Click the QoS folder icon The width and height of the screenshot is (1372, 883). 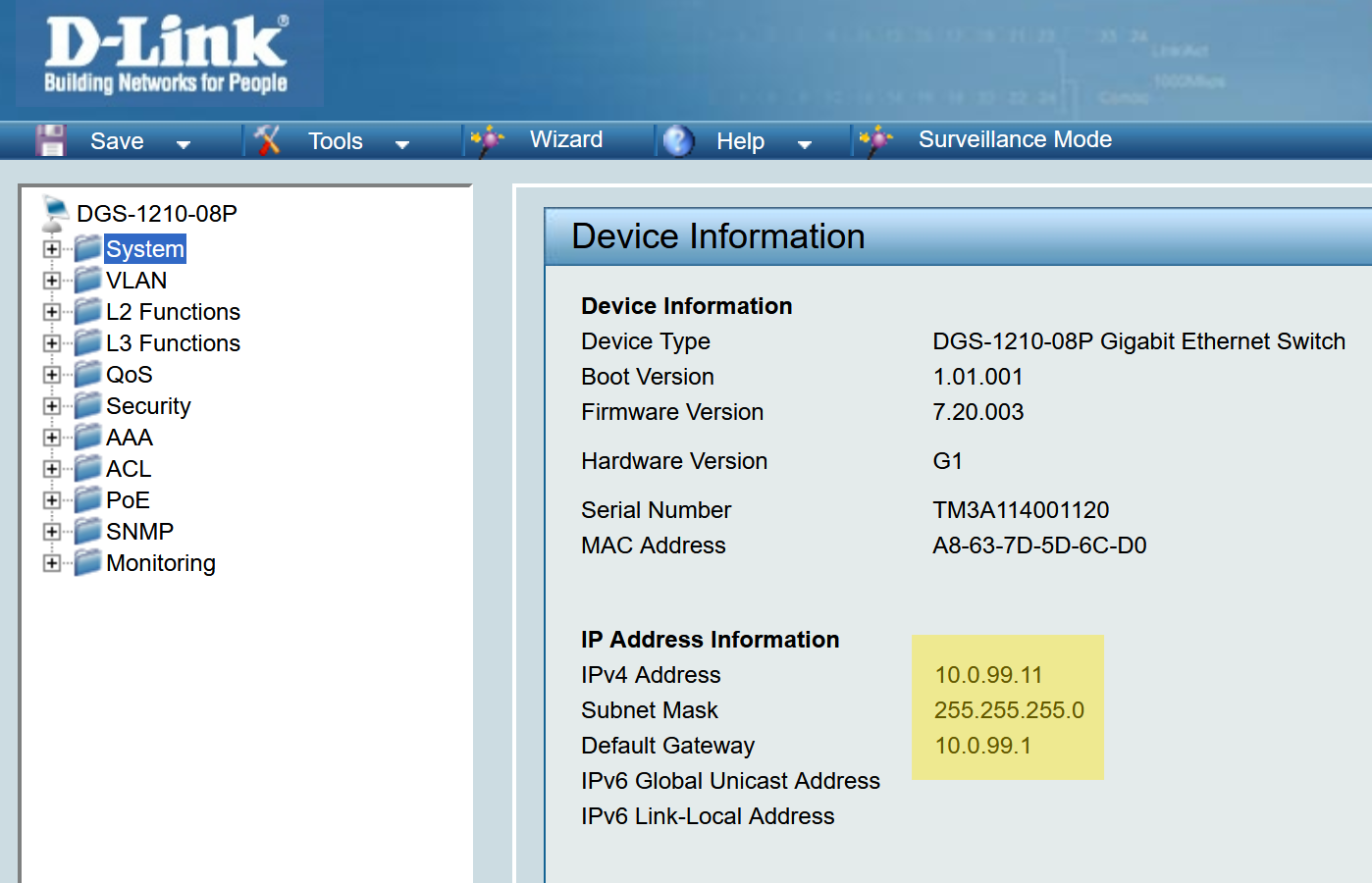click(x=88, y=374)
